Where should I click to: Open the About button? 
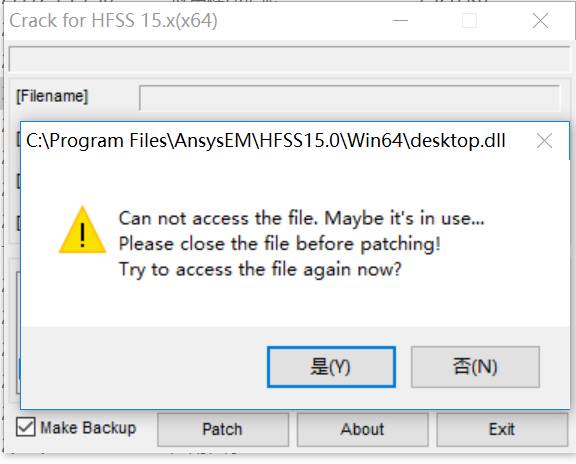(362, 429)
